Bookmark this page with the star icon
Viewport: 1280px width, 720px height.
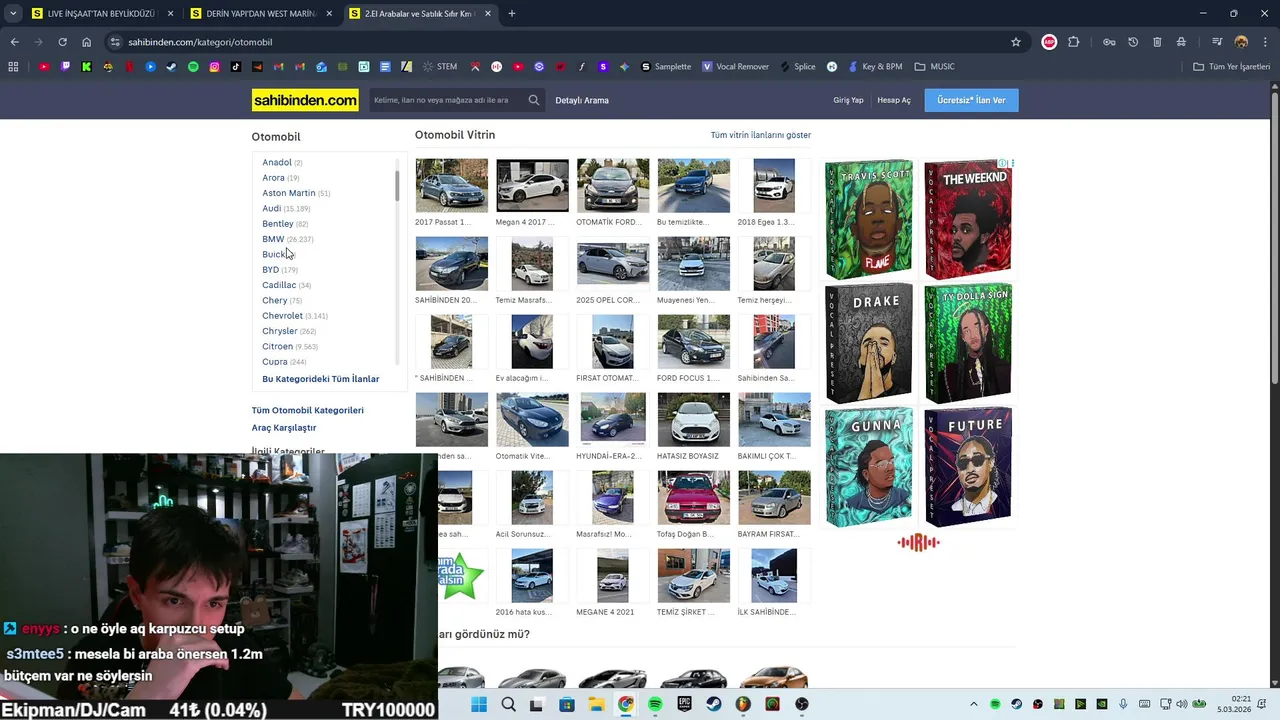tap(1016, 42)
